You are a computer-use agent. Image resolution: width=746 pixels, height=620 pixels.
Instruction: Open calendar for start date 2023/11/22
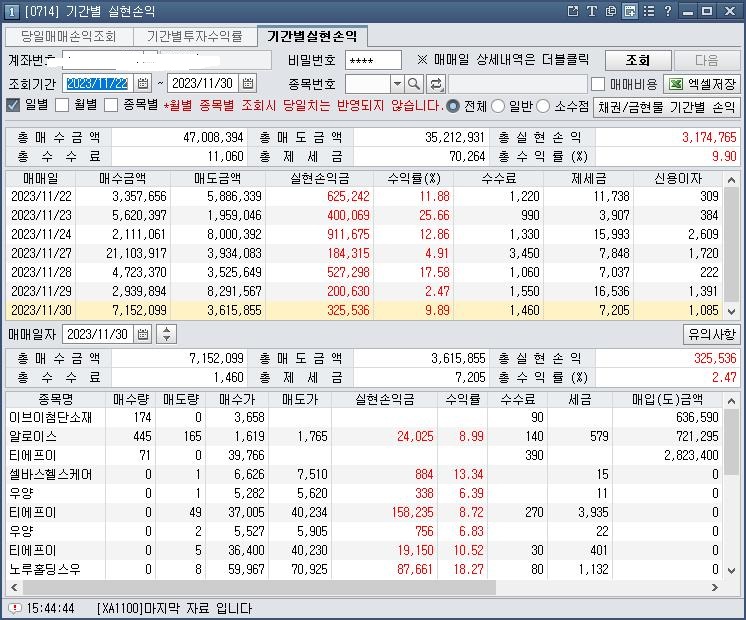(143, 83)
